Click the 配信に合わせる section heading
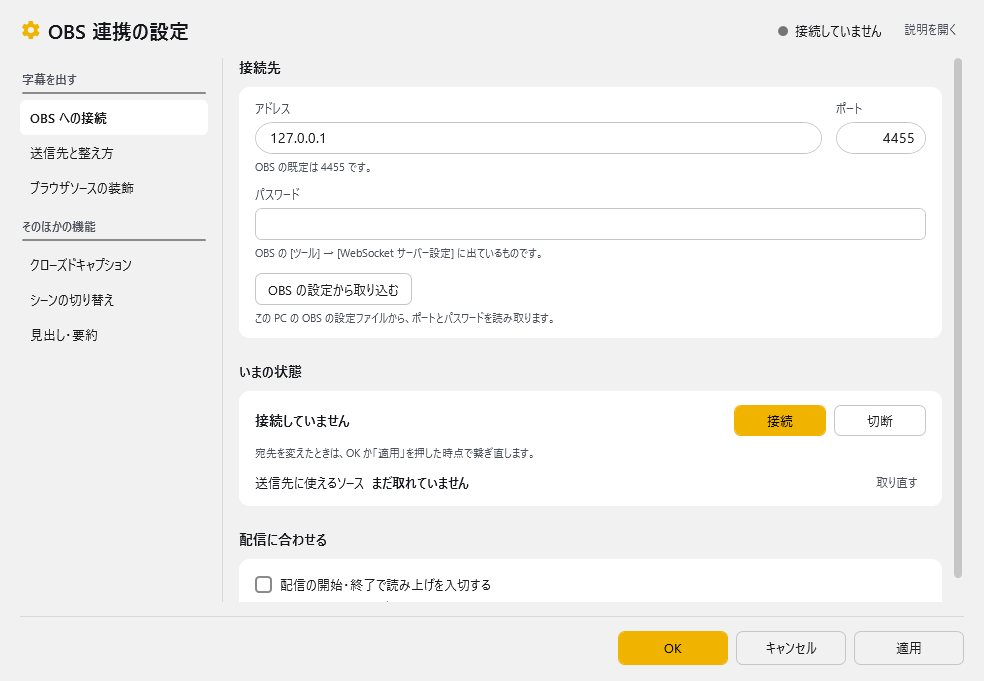The image size is (984, 681). click(282, 539)
